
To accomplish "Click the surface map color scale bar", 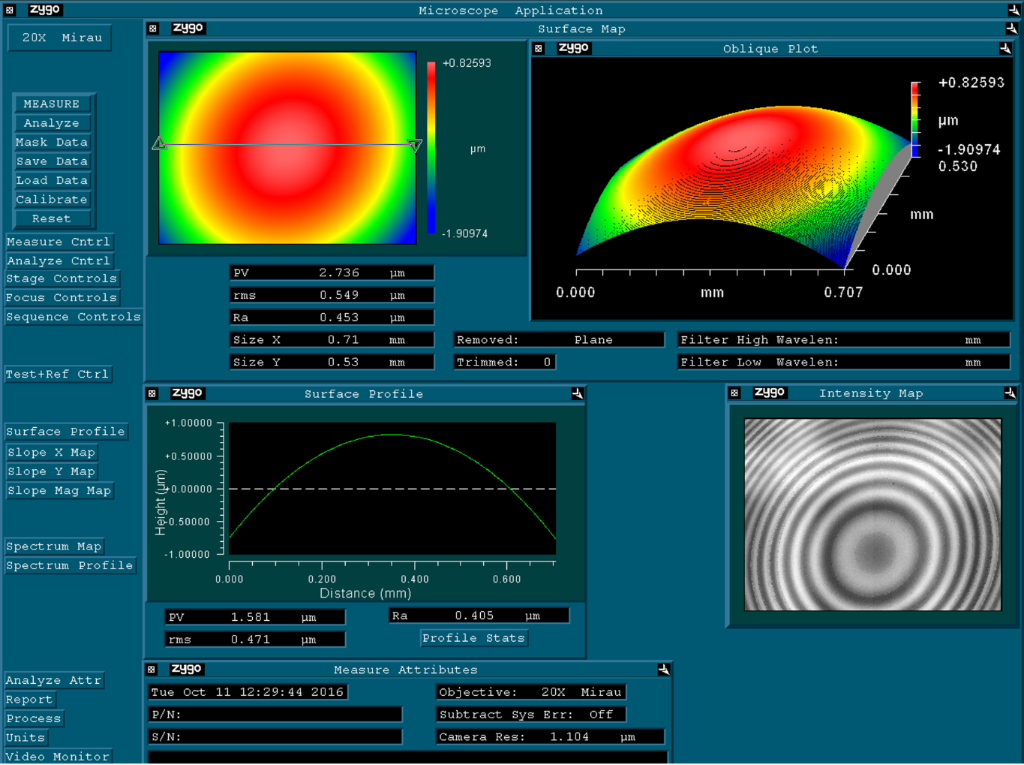I will (x=432, y=148).
